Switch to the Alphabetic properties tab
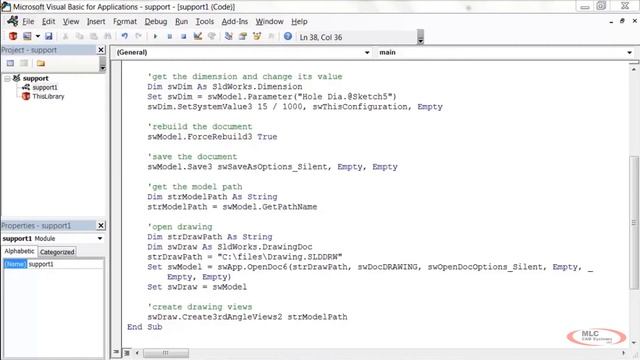 tap(19, 251)
